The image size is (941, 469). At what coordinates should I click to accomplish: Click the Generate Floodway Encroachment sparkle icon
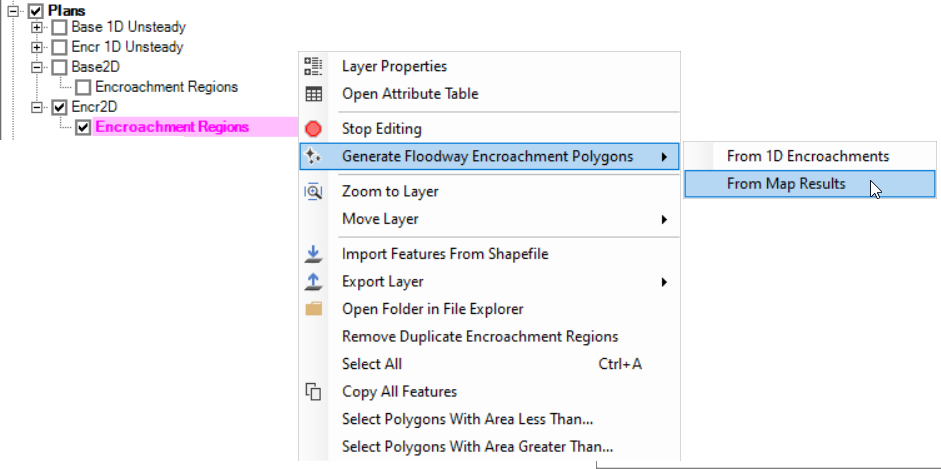313,157
